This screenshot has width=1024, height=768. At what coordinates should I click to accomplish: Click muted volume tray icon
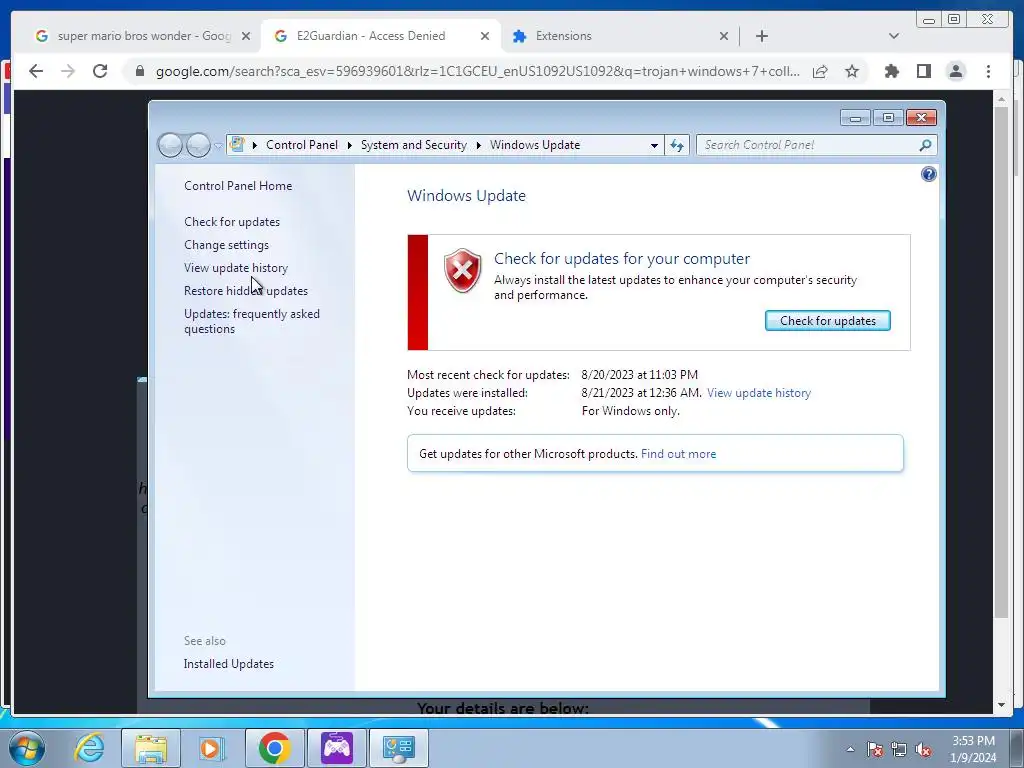[923, 749]
